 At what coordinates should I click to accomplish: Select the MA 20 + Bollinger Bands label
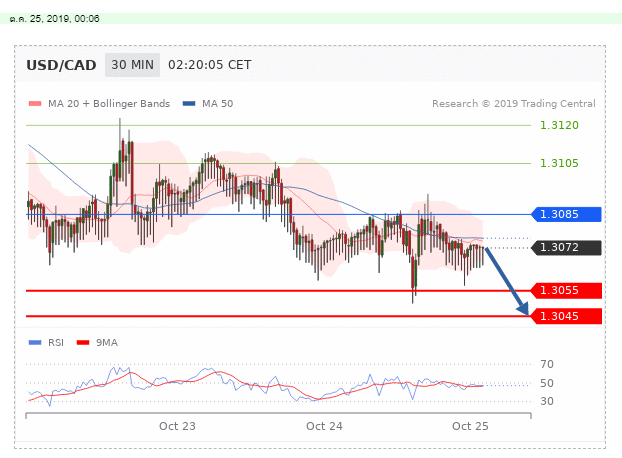109,104
